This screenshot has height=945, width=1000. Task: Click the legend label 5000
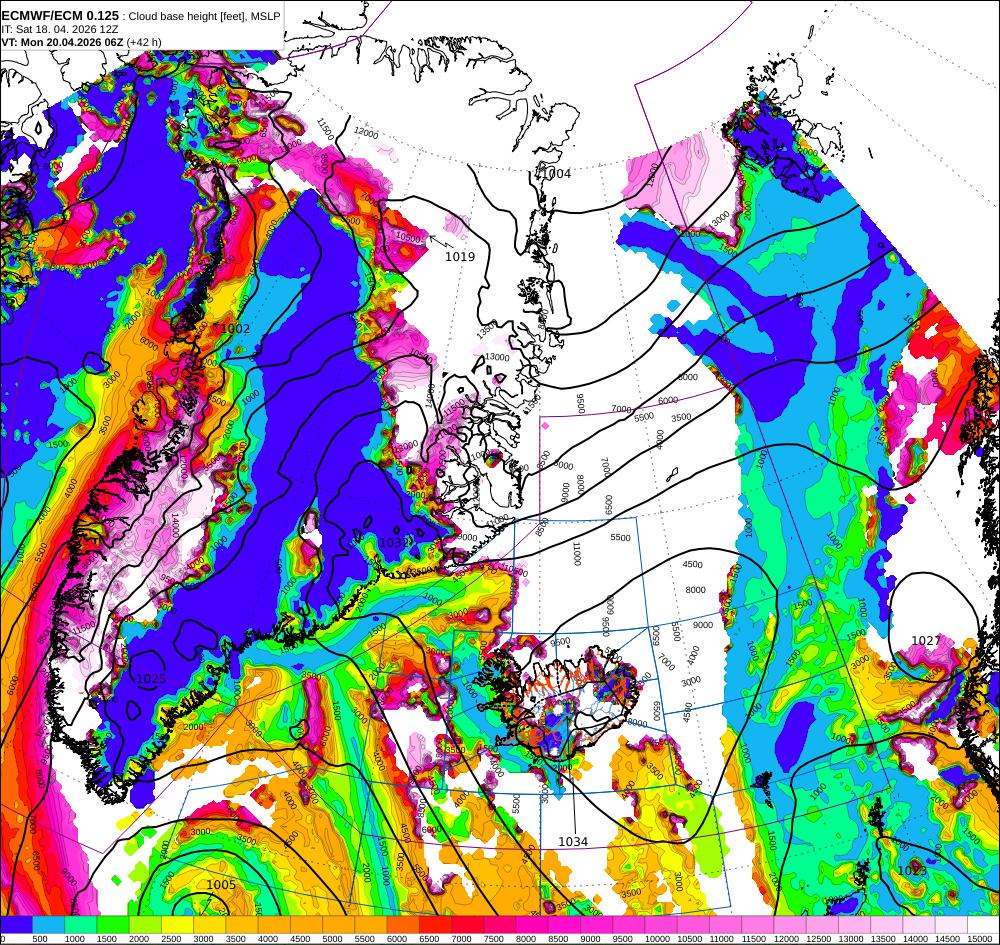333,939
